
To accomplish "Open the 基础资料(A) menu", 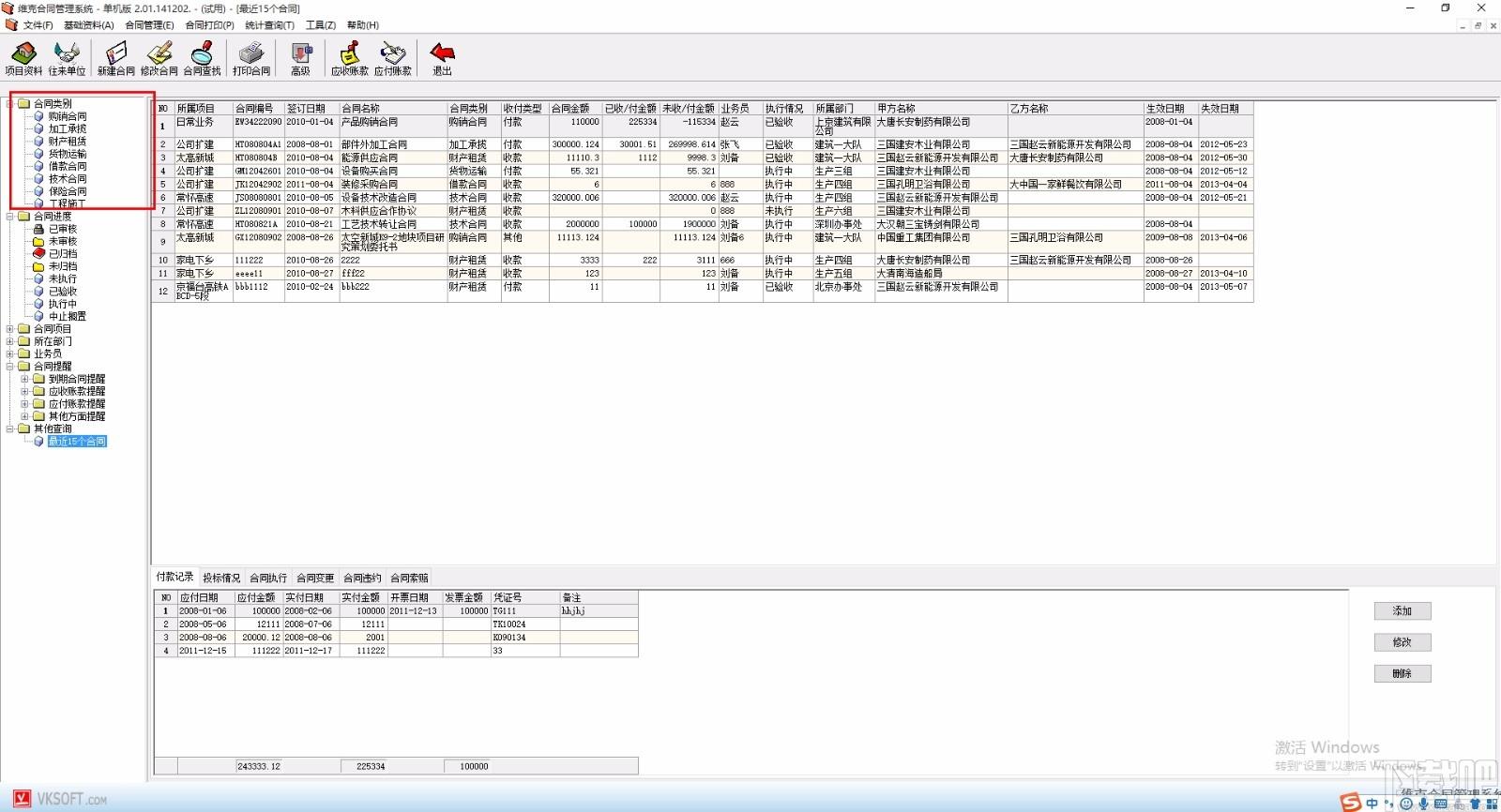I will [x=88, y=25].
